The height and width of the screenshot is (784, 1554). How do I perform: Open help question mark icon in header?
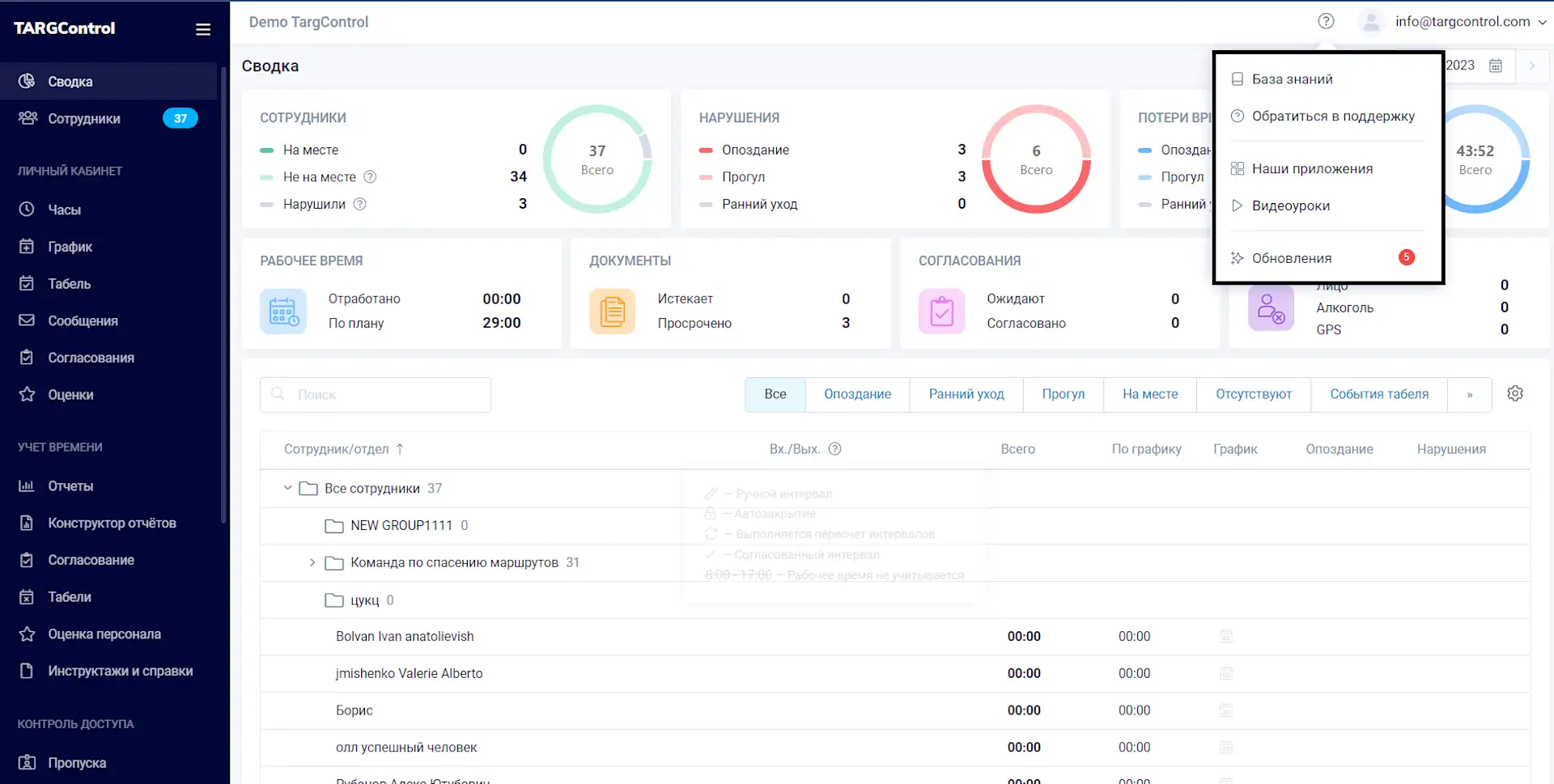pyautogui.click(x=1326, y=22)
